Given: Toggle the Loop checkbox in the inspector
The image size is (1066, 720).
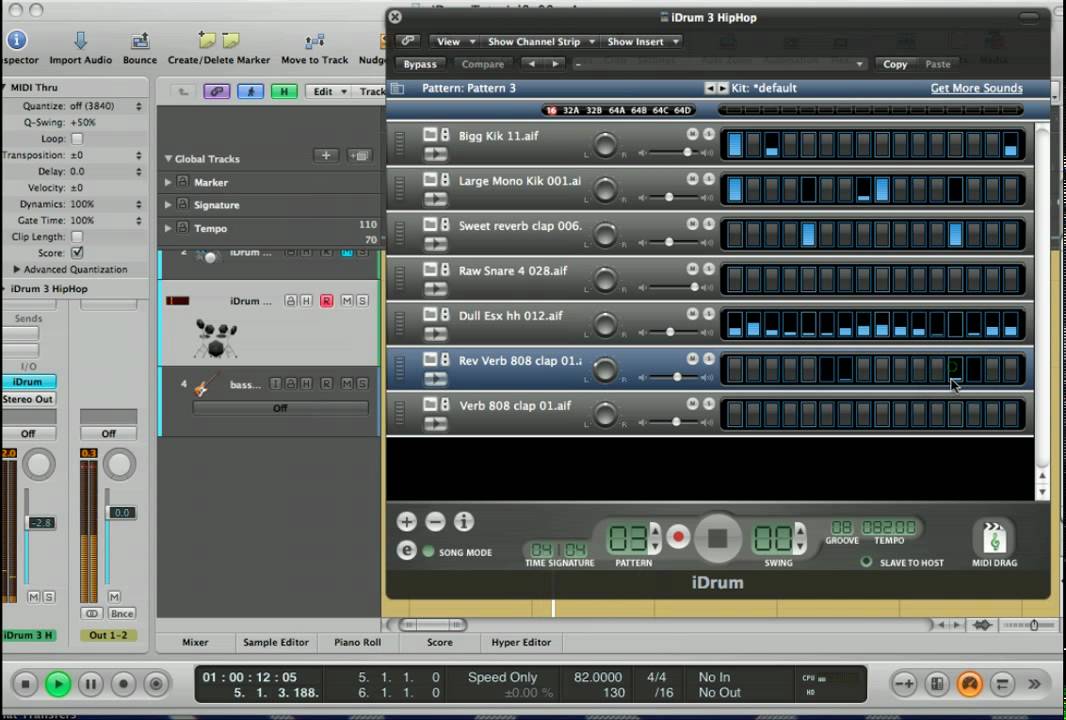Looking at the screenshot, I should (x=77, y=139).
